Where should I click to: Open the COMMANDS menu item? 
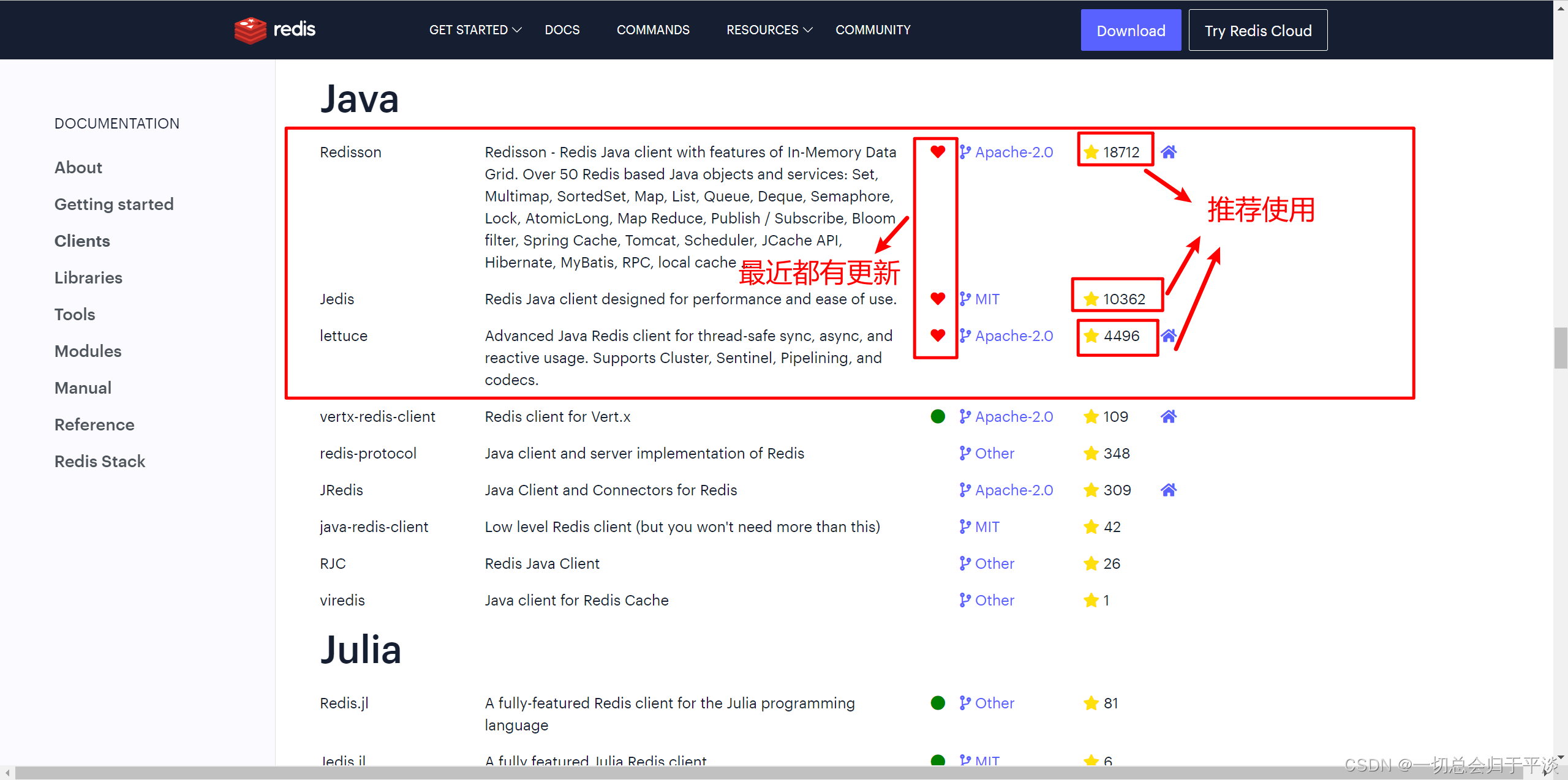(x=653, y=30)
